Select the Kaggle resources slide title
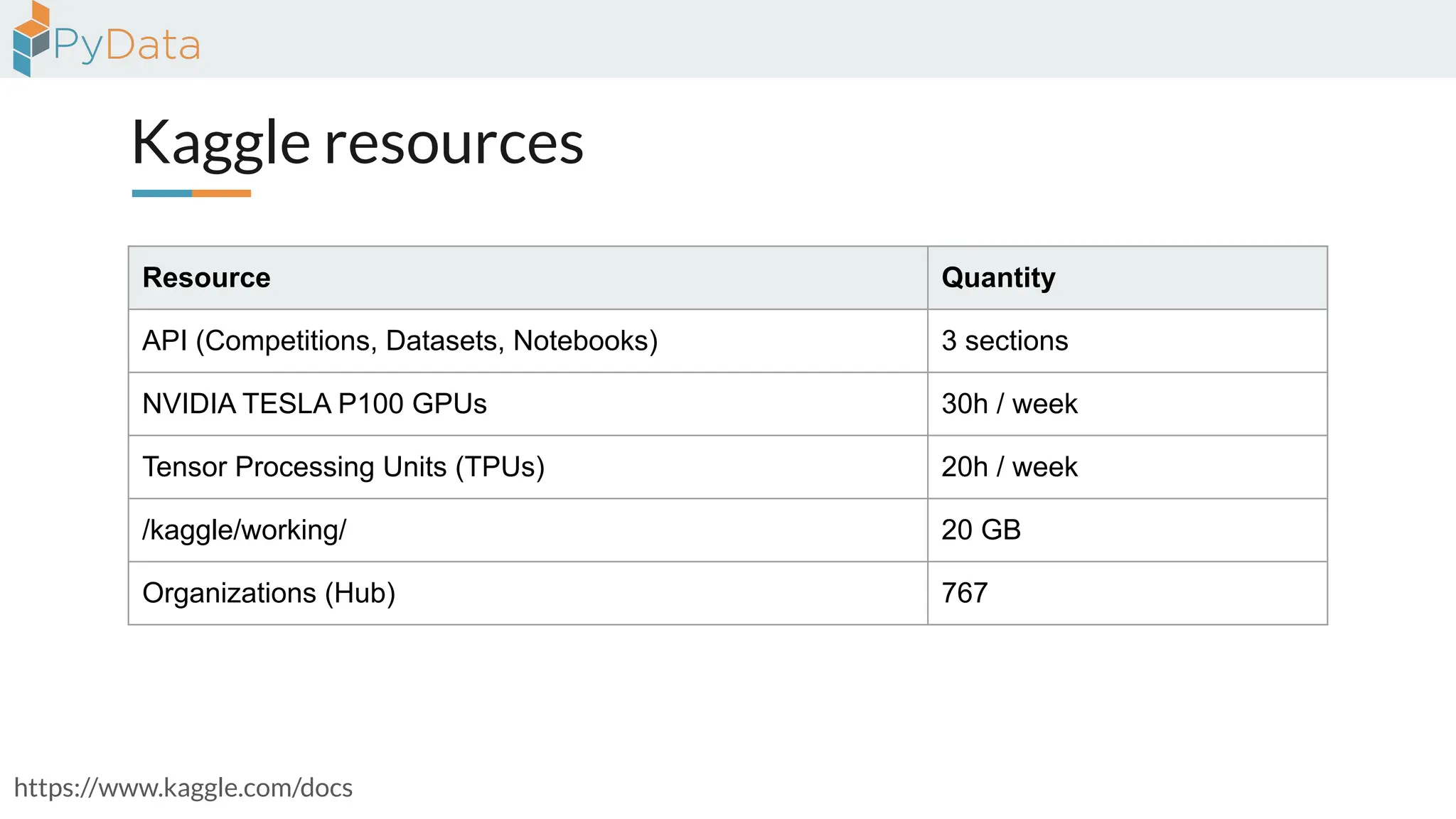Screen dimensions: 1456x819 (358, 143)
